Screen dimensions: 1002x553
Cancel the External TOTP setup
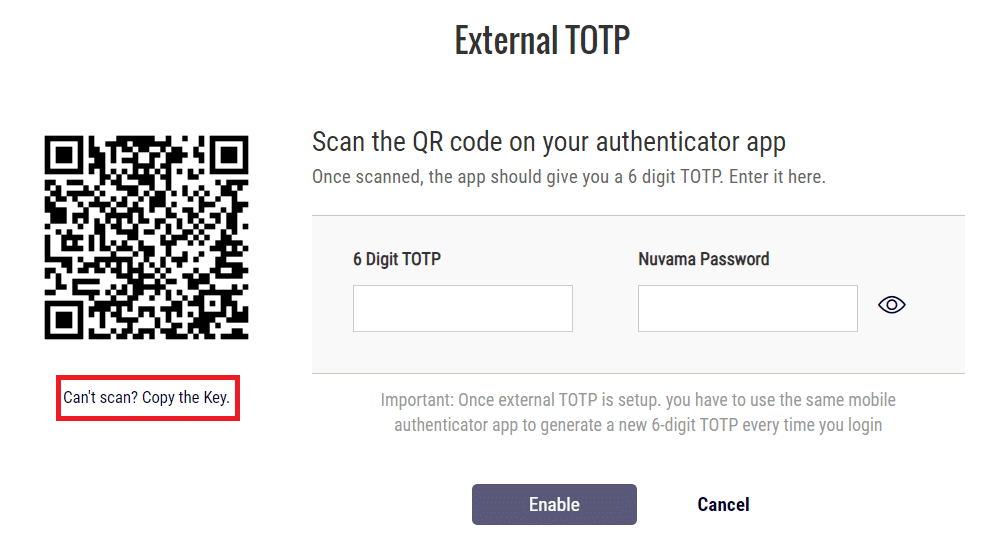coord(723,504)
